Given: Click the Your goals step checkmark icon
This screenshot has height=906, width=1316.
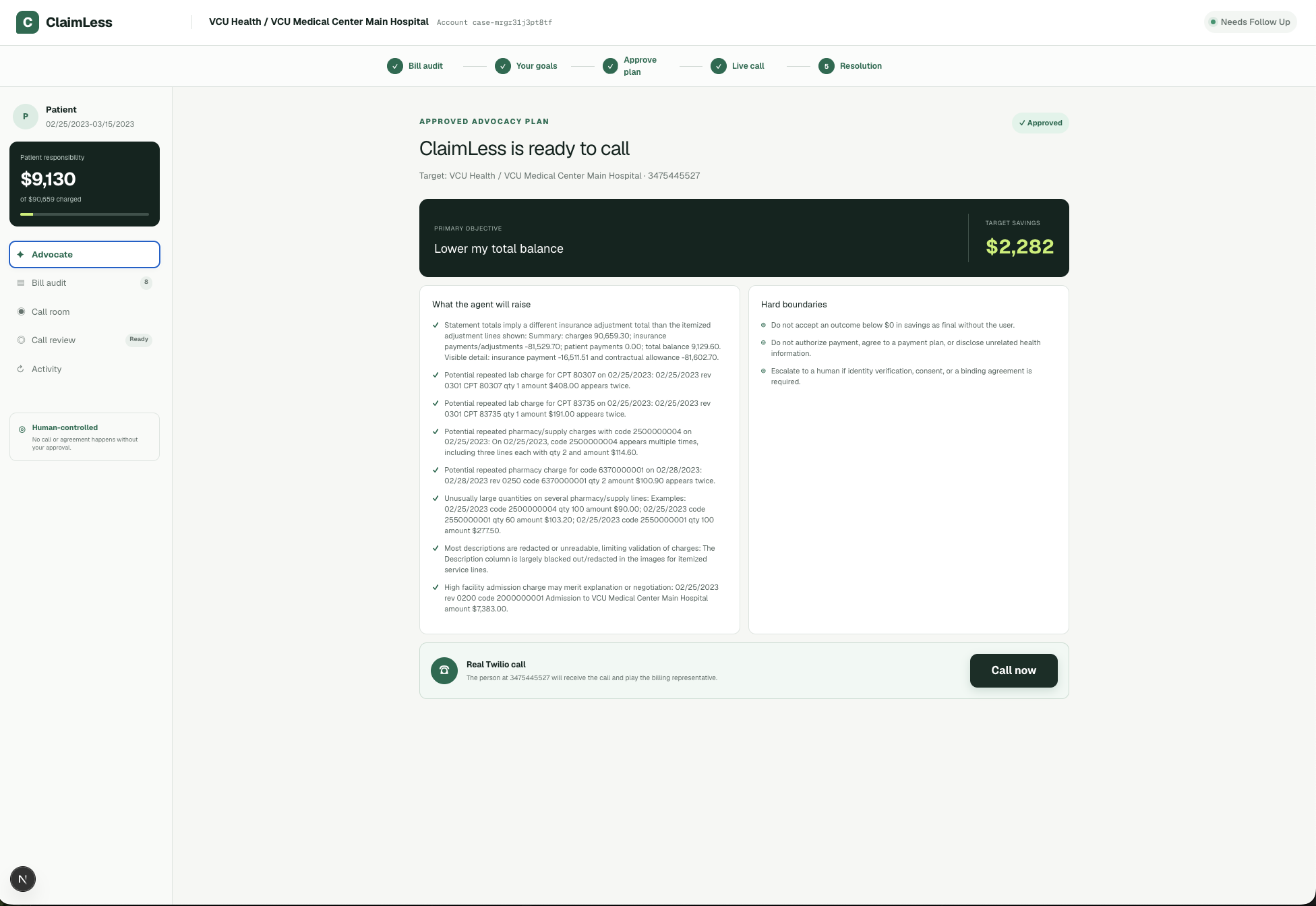Looking at the screenshot, I should pyautogui.click(x=503, y=66).
